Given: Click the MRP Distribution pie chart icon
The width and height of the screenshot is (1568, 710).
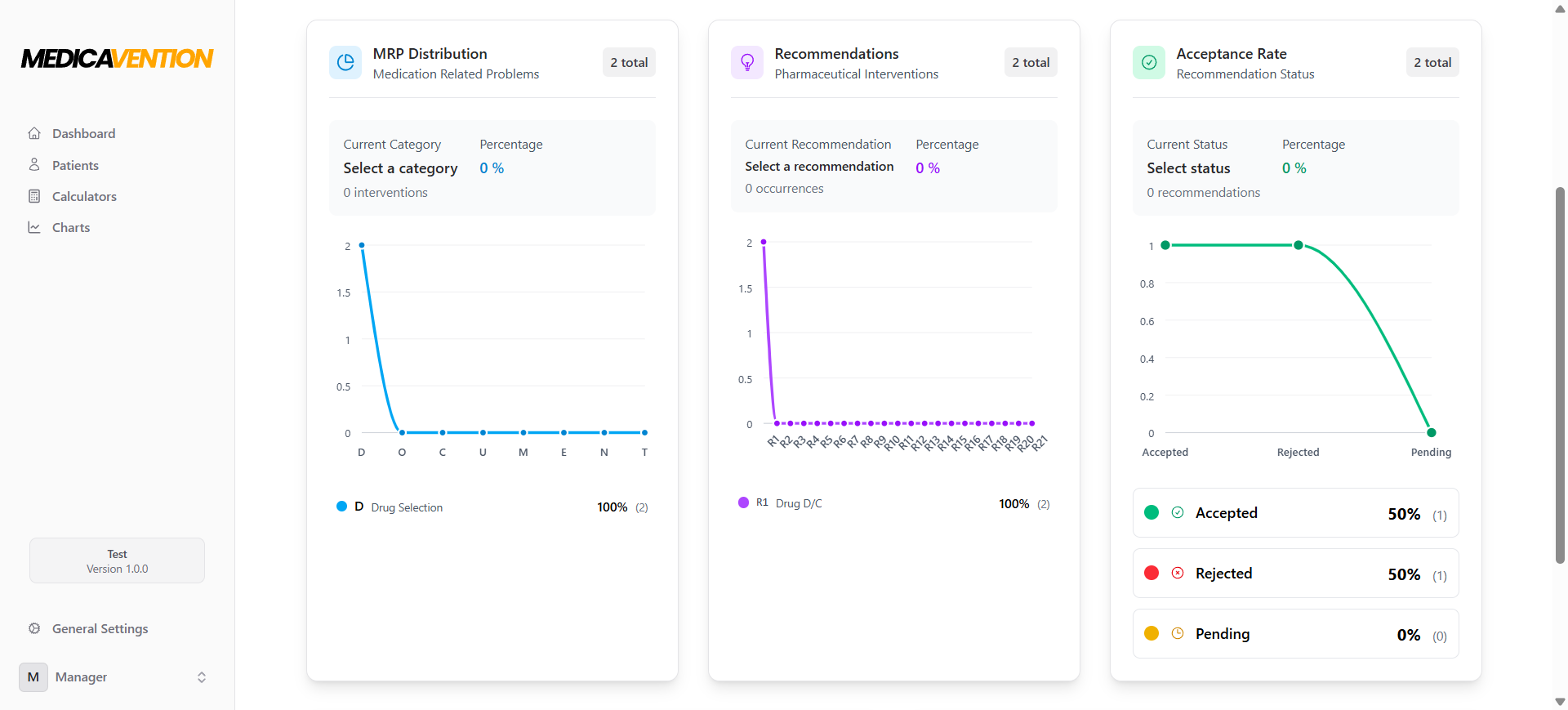Looking at the screenshot, I should [345, 63].
